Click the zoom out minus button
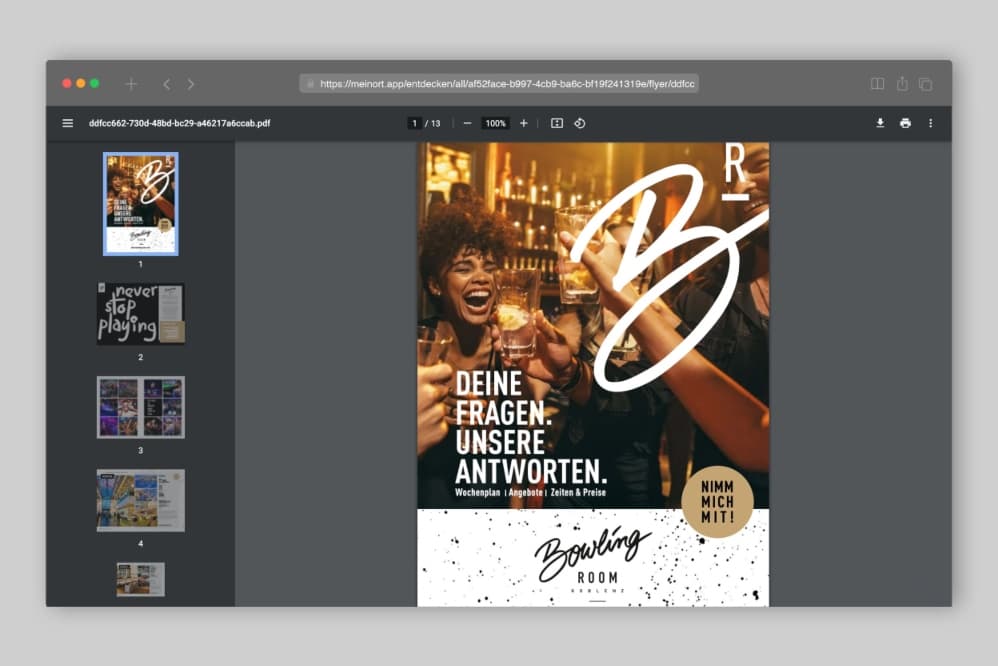The width and height of the screenshot is (998, 666). [467, 123]
